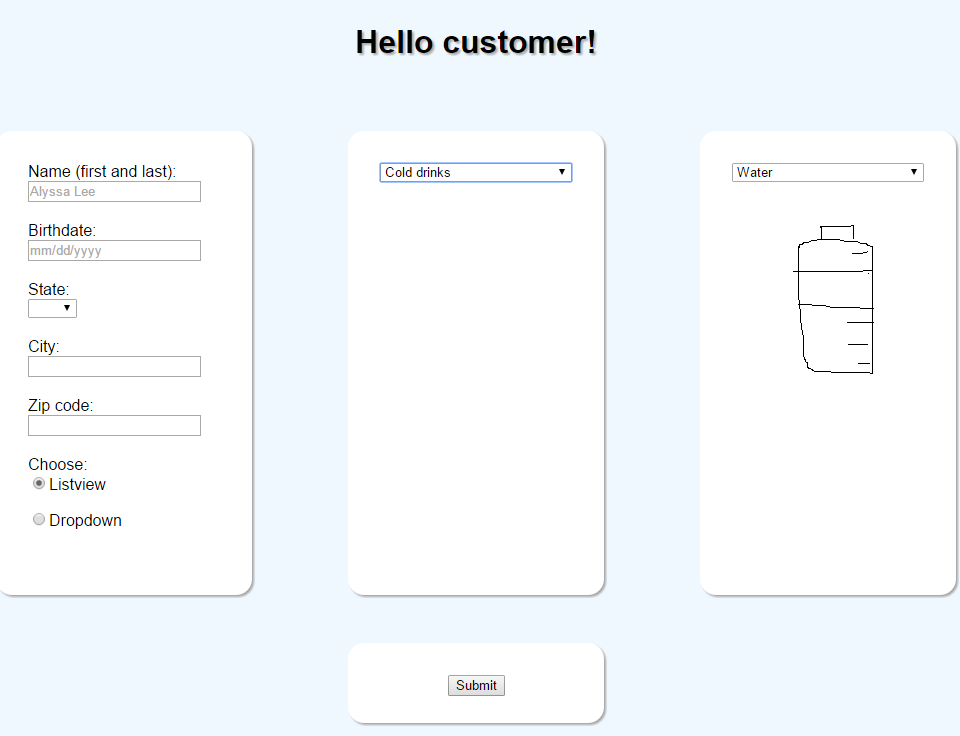This screenshot has height=736, width=960.
Task: Open the Water dropdown
Action: [x=827, y=172]
